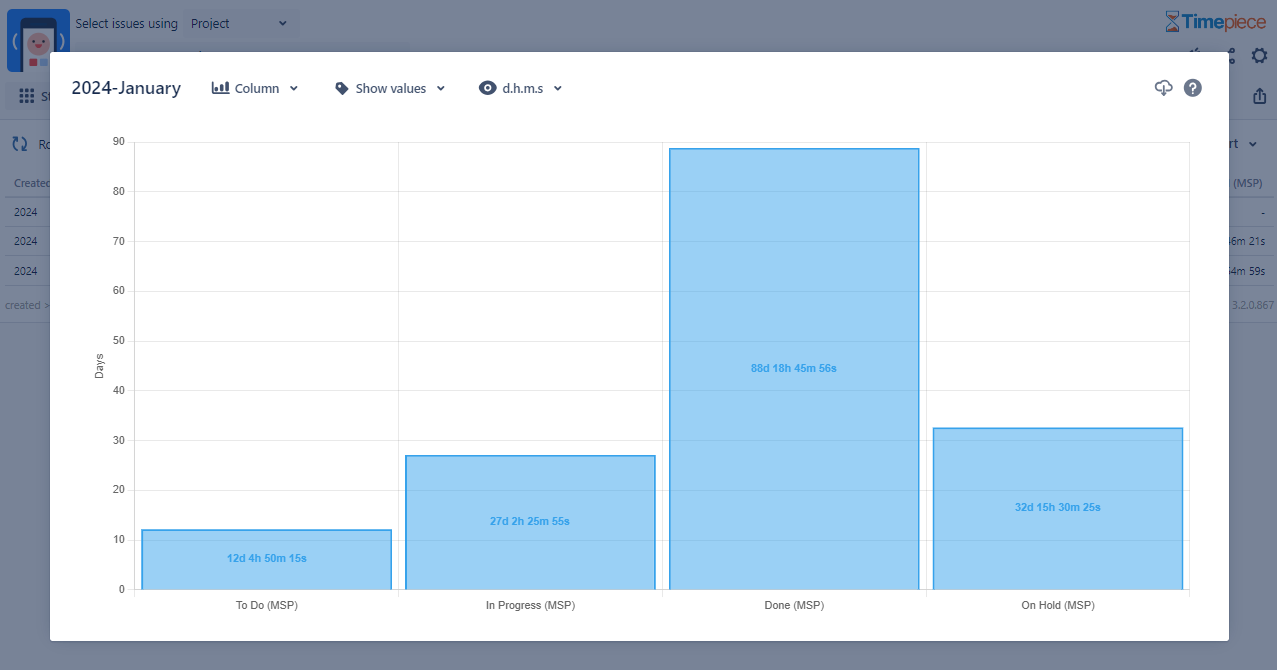
Task: Click the 2024-January chart title
Action: [126, 88]
